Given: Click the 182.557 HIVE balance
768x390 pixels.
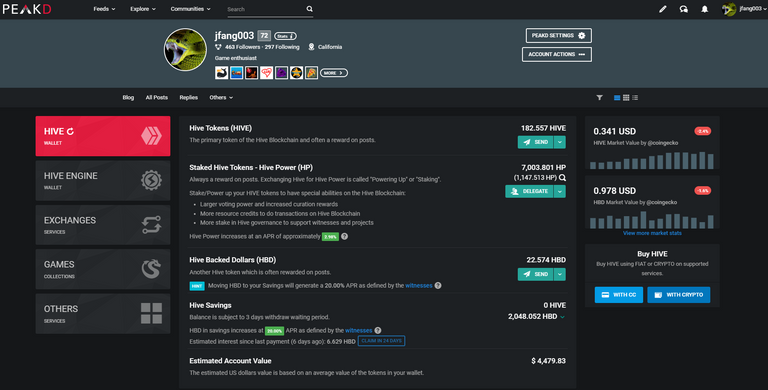Looking at the screenshot, I should (543, 128).
